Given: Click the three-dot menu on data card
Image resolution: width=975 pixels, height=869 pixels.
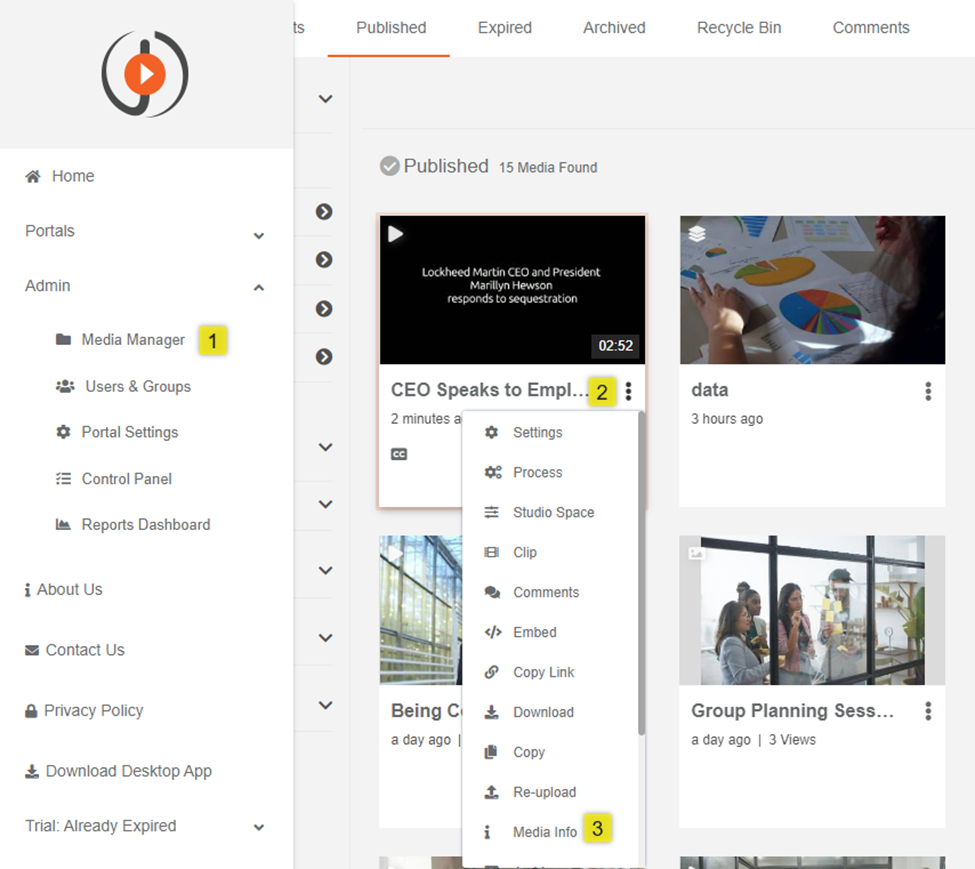Looking at the screenshot, I should [928, 391].
